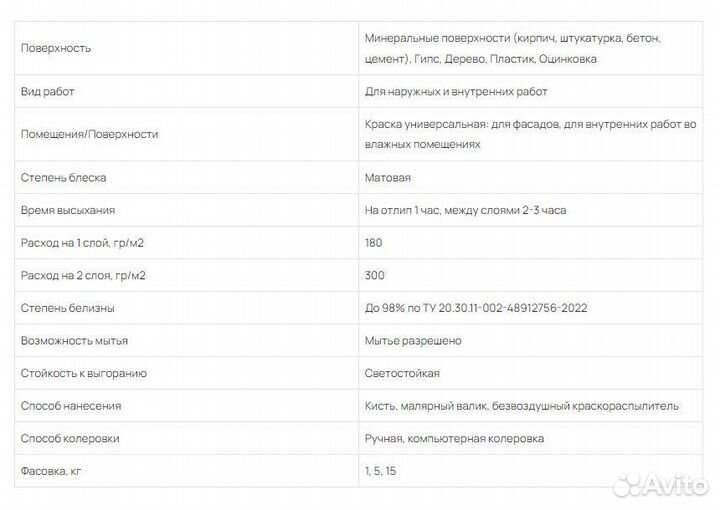Click the "Степень блеска" label
Screen dimensions: 720x510
click(x=64, y=177)
